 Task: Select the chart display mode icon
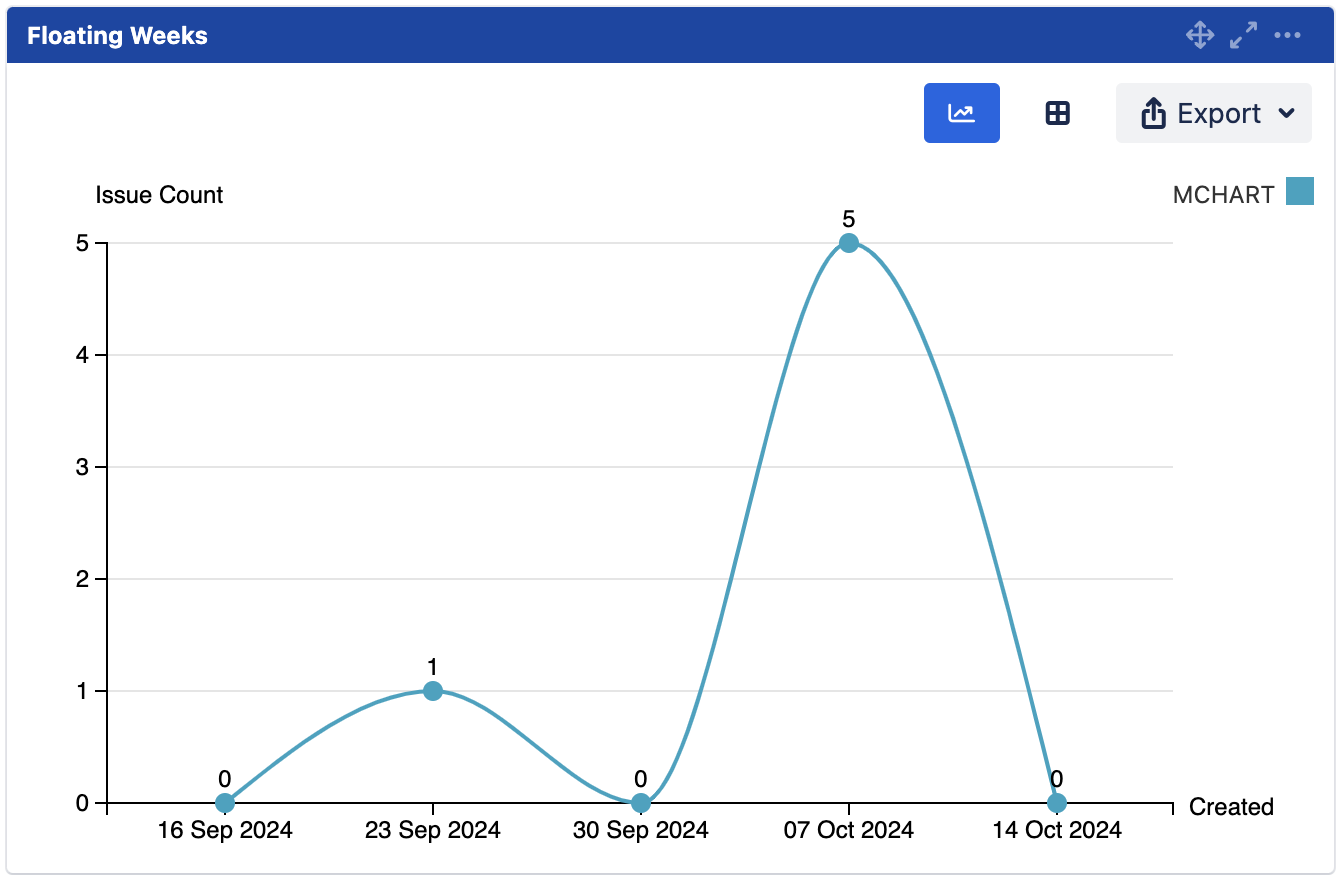click(961, 113)
